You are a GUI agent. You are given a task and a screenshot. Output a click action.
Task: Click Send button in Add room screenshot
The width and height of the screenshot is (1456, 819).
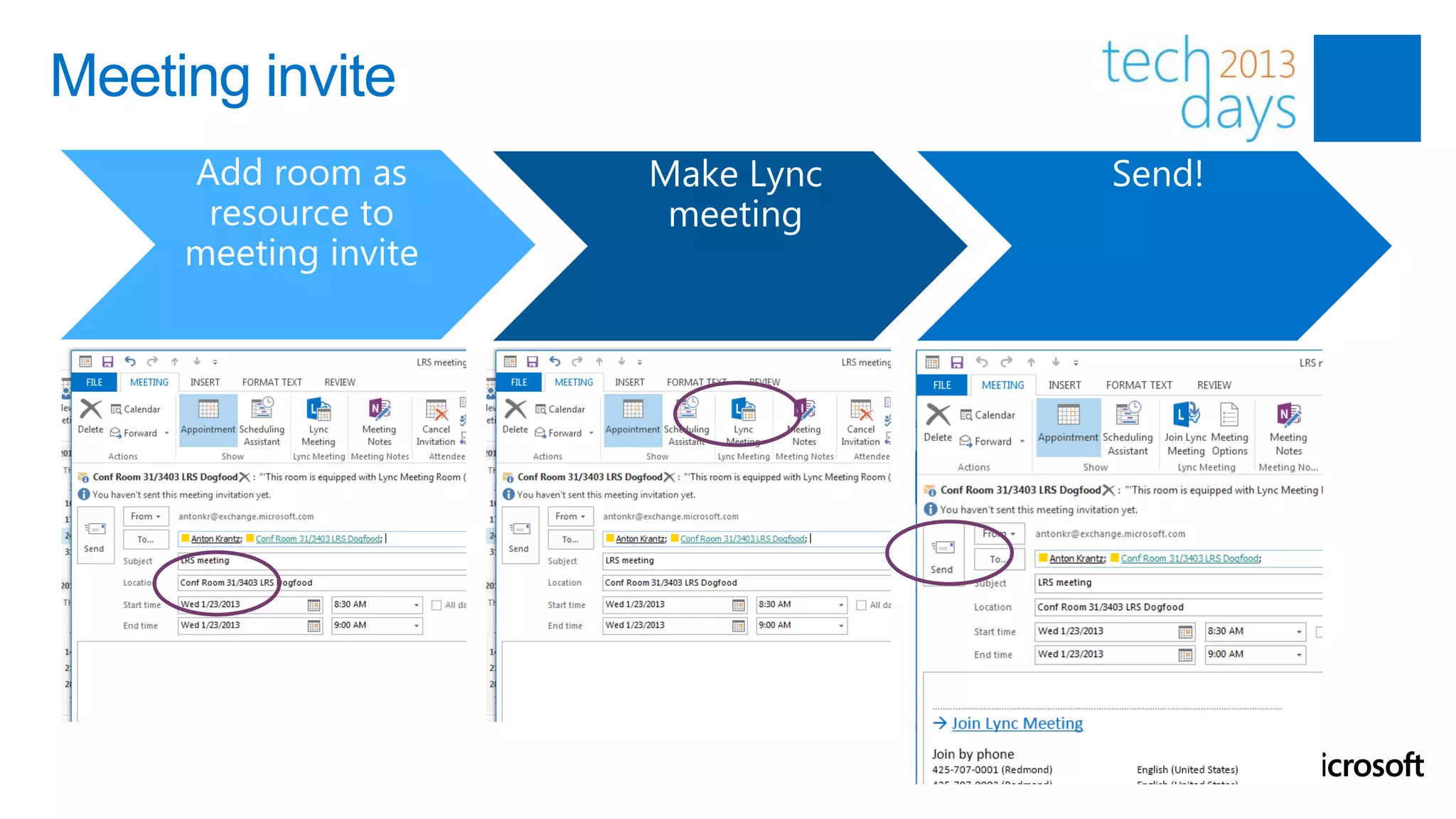95,536
